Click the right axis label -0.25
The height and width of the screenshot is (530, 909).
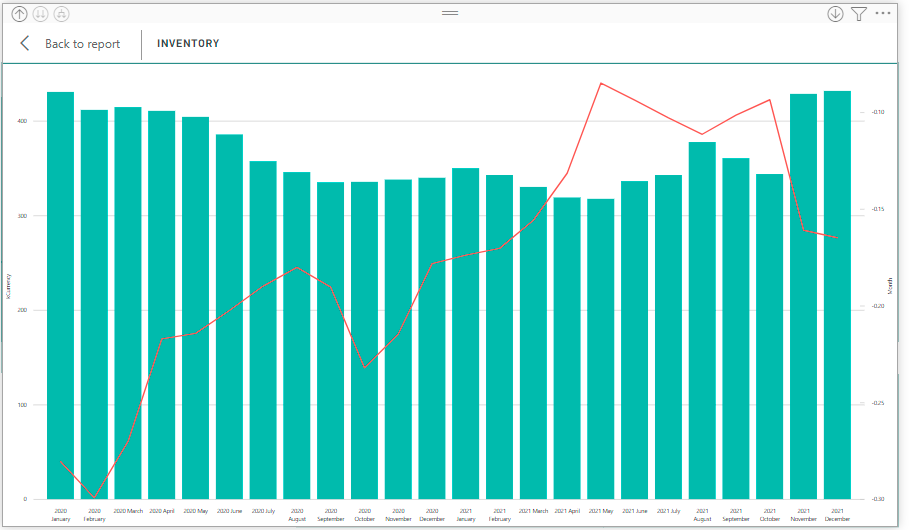[x=878, y=402]
